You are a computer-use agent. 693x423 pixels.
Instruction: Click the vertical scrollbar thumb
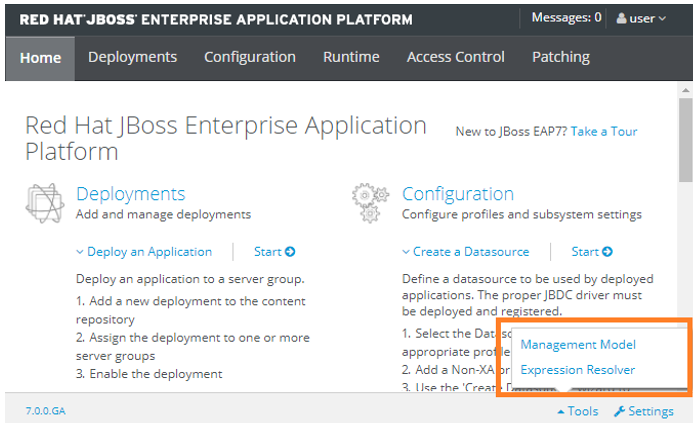pos(685,140)
